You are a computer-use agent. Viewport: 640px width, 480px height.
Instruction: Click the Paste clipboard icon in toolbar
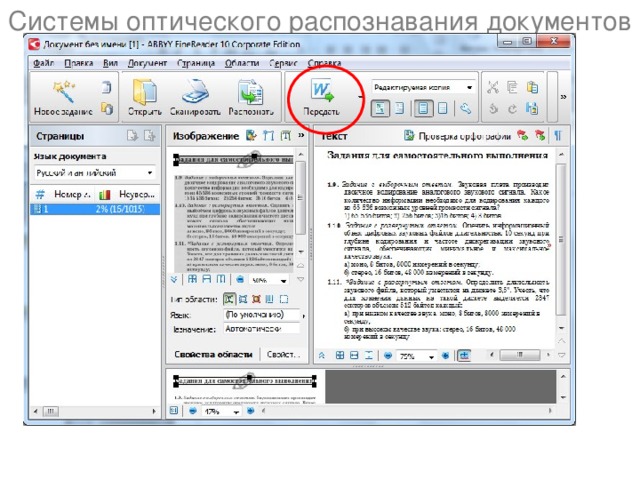[532, 87]
